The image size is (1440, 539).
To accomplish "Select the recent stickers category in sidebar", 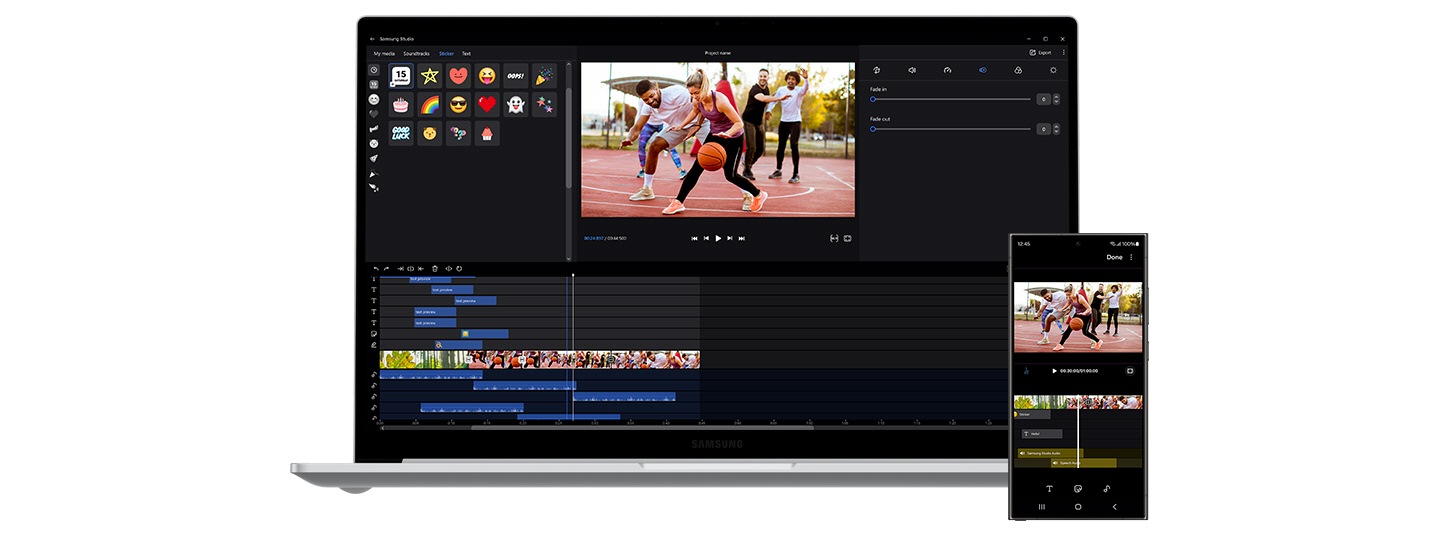I will point(373,70).
